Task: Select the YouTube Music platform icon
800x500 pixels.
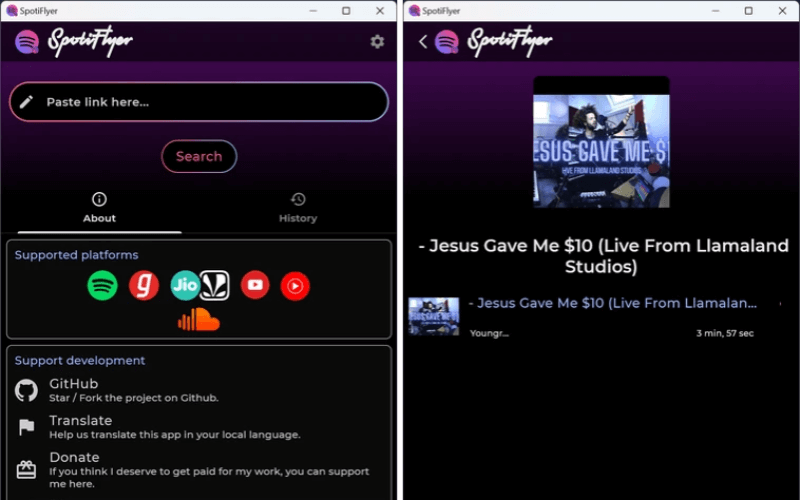Action: tap(295, 286)
